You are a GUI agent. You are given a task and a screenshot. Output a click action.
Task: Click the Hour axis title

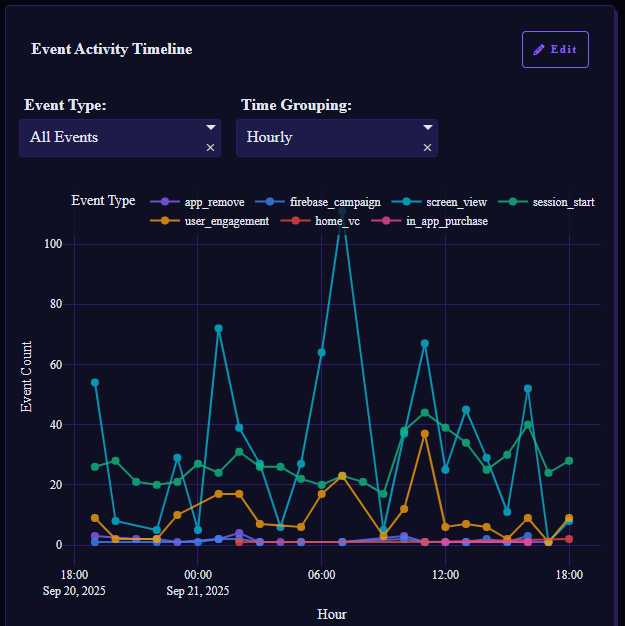(331, 614)
